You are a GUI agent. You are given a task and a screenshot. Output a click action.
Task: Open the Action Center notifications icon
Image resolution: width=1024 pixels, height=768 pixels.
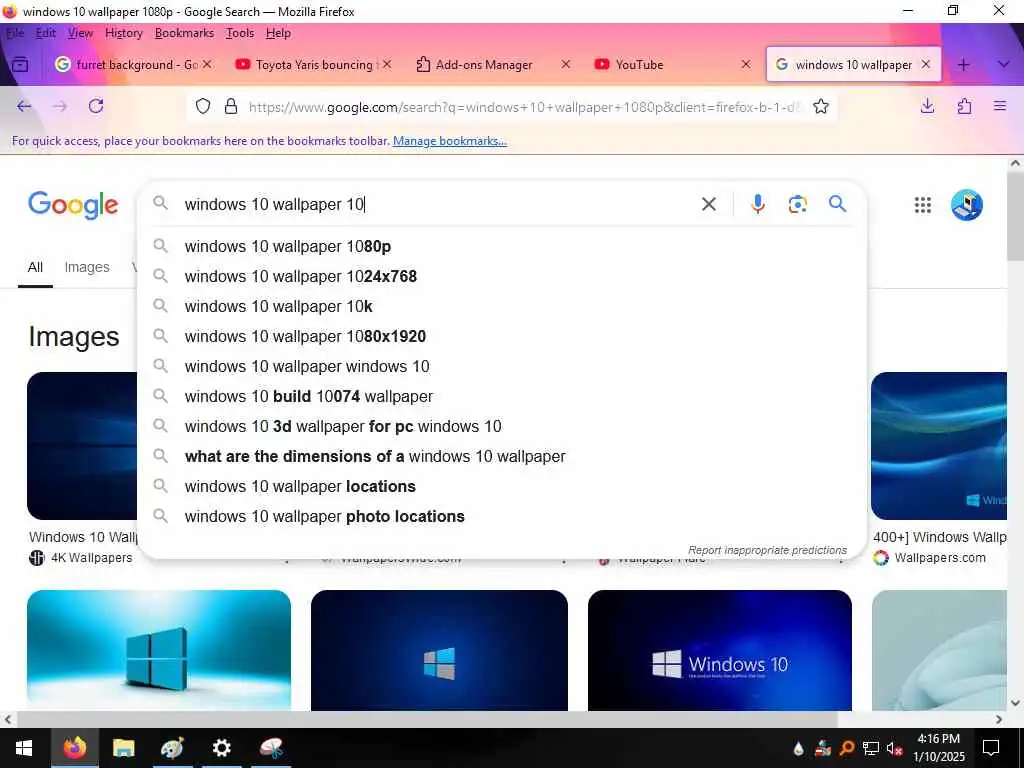tap(991, 748)
